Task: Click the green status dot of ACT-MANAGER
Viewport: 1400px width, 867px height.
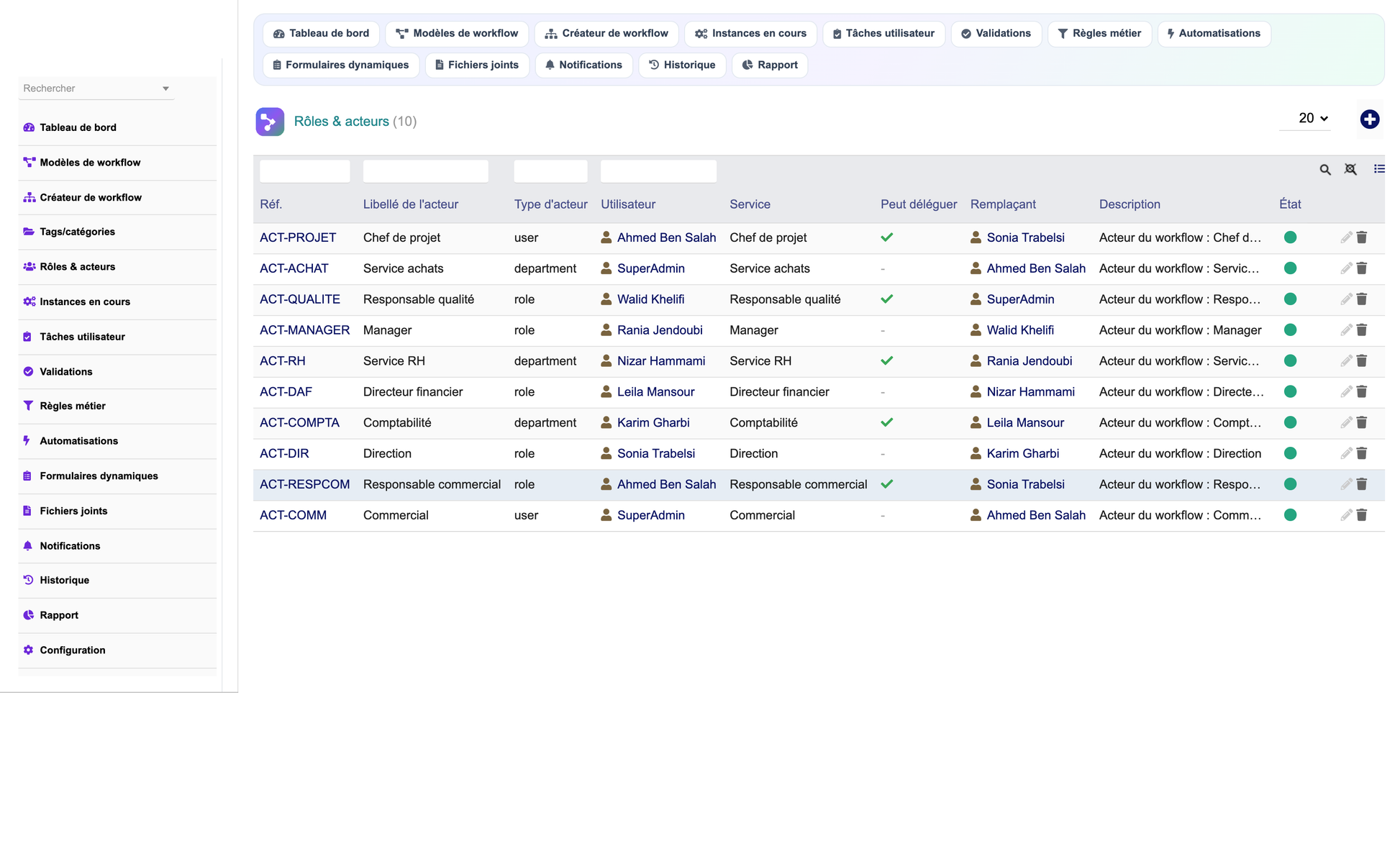Action: [x=1290, y=330]
